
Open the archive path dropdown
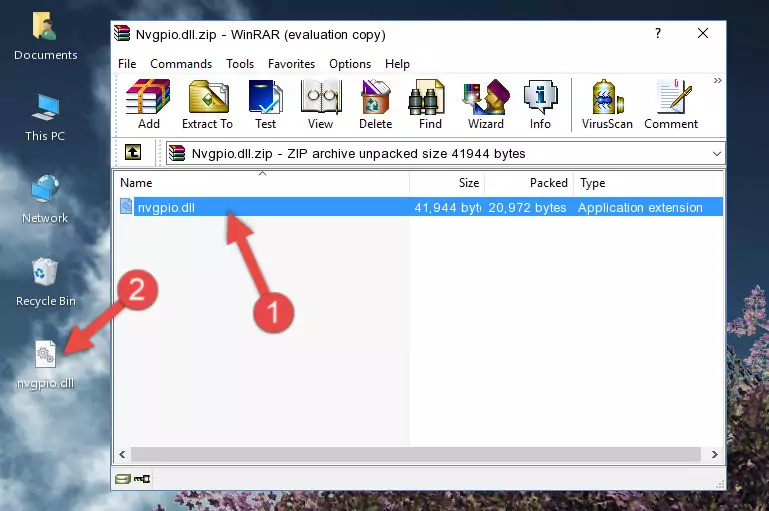(x=717, y=153)
